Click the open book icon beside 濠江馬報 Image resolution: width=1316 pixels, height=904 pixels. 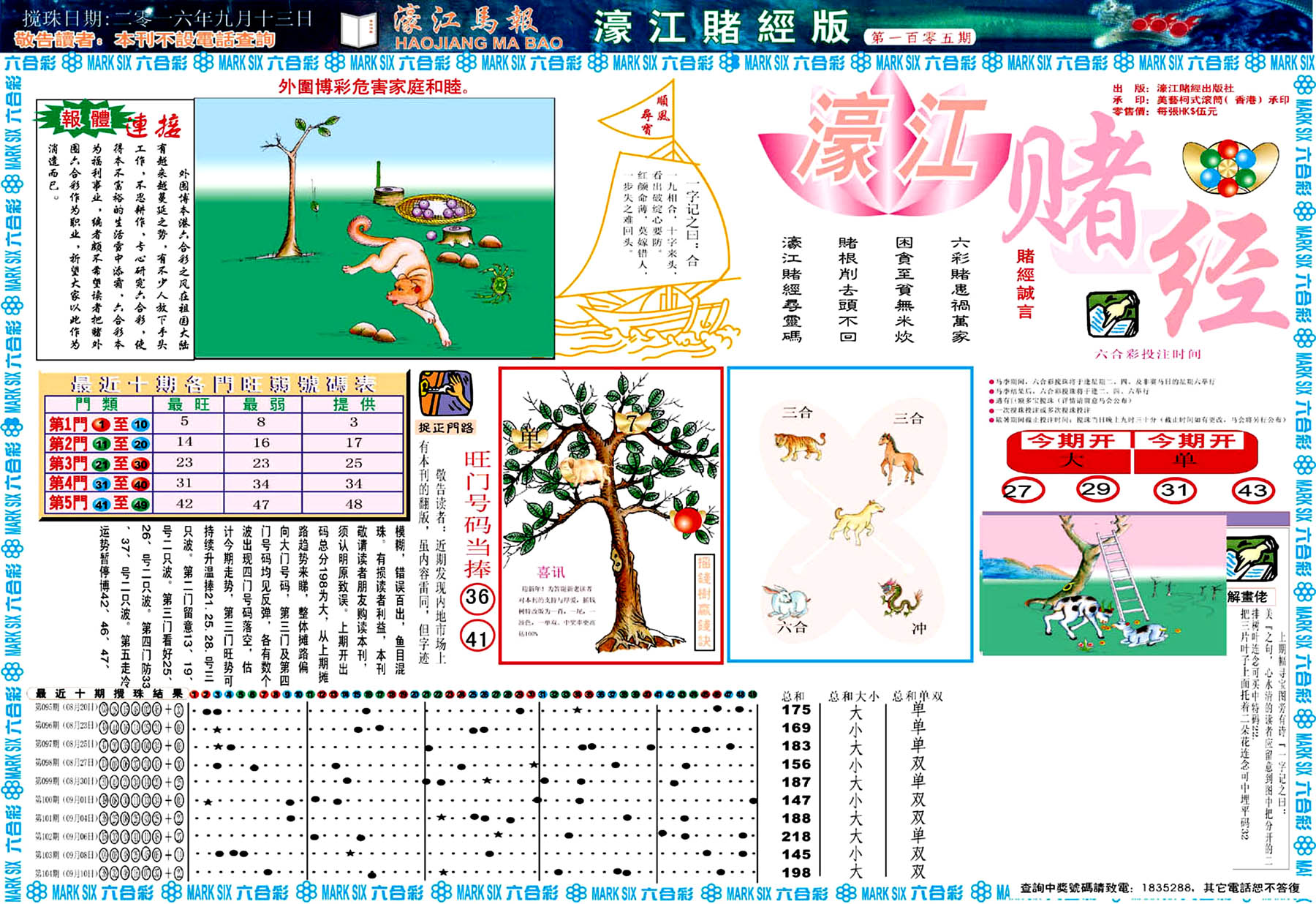[x=358, y=29]
